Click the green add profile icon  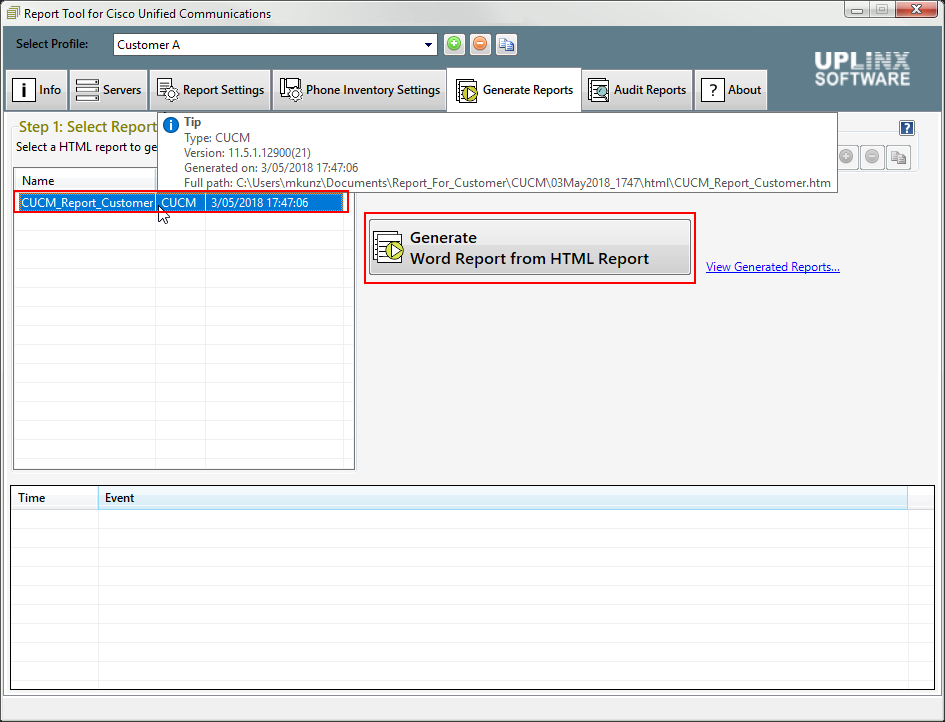click(x=454, y=44)
